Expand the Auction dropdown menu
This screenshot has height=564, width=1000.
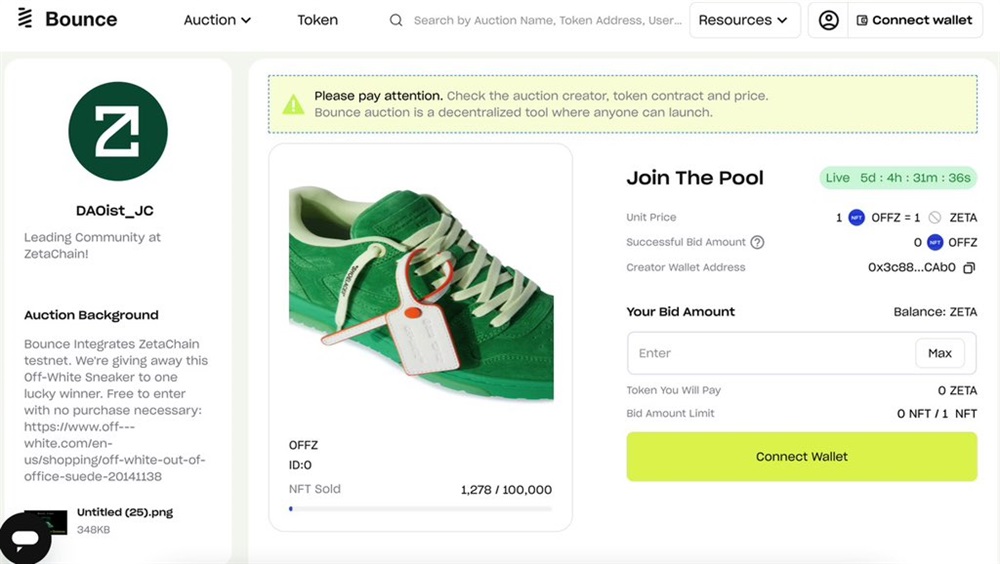217,20
